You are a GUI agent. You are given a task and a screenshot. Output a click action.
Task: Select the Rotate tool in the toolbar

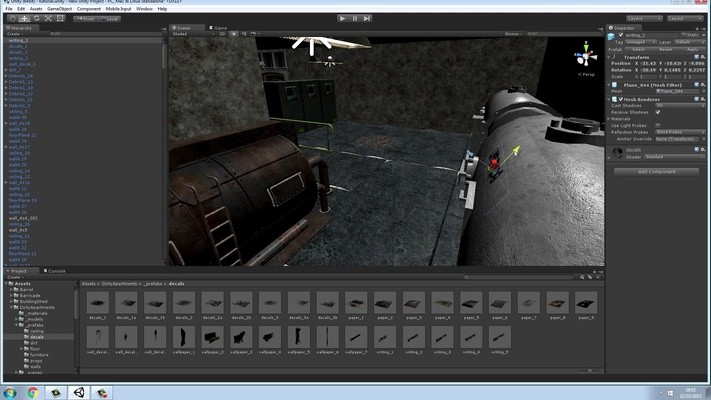pyautogui.click(x=36, y=19)
